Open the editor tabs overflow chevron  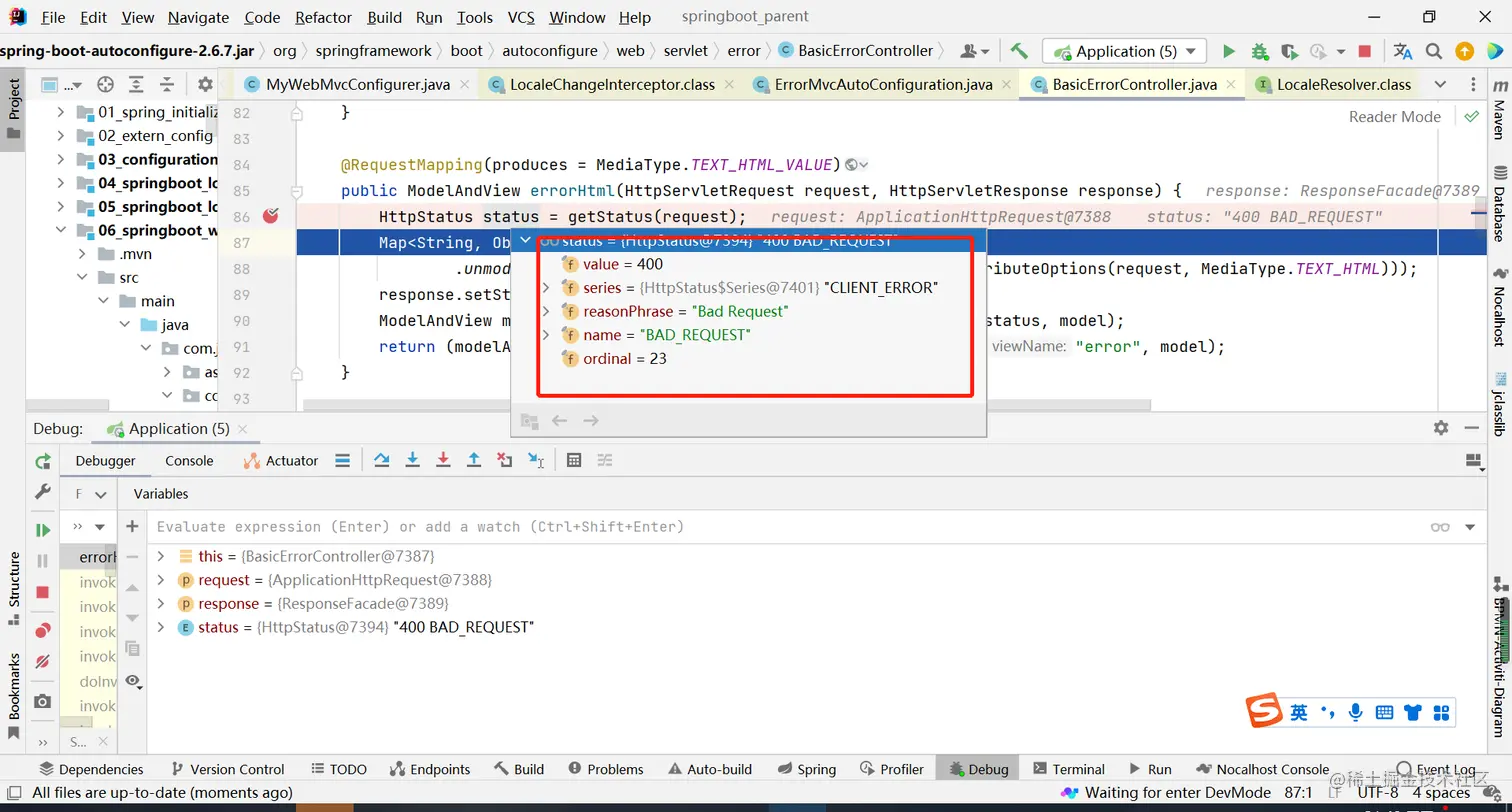tap(1440, 84)
